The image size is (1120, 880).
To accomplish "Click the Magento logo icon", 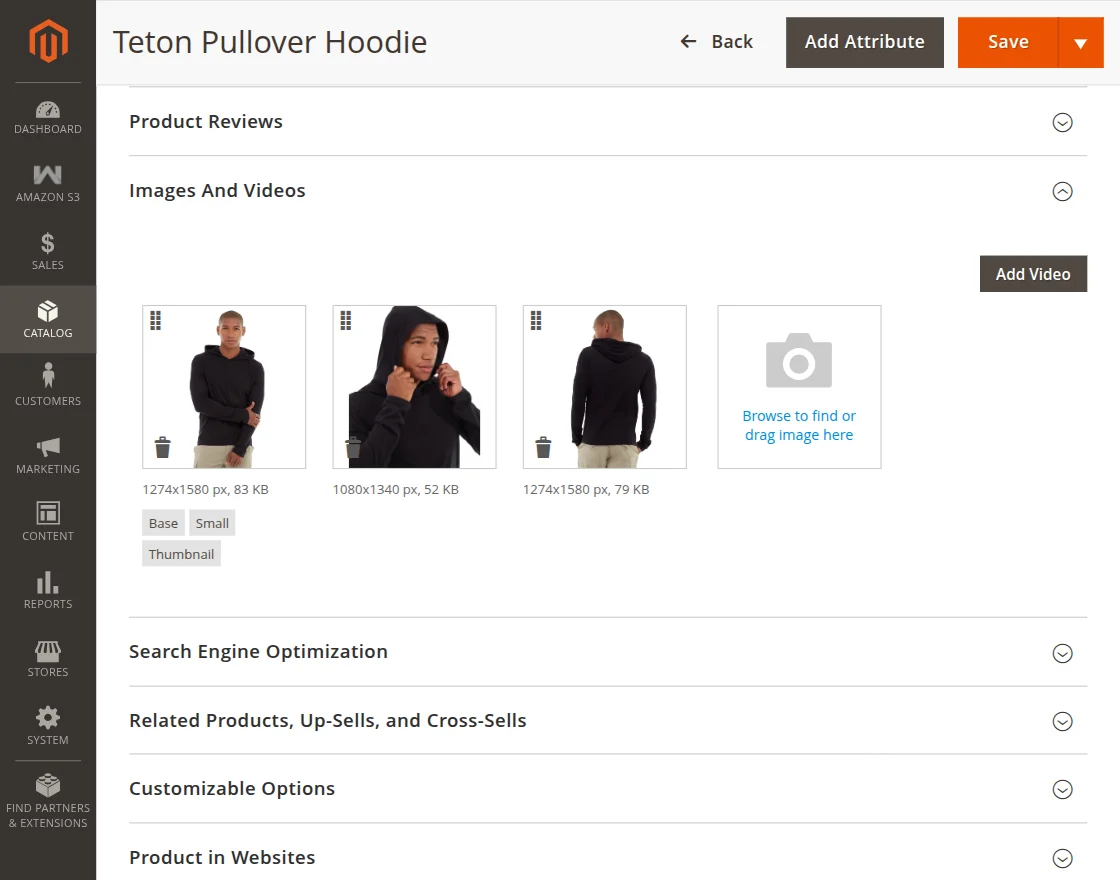I will coord(48,41).
